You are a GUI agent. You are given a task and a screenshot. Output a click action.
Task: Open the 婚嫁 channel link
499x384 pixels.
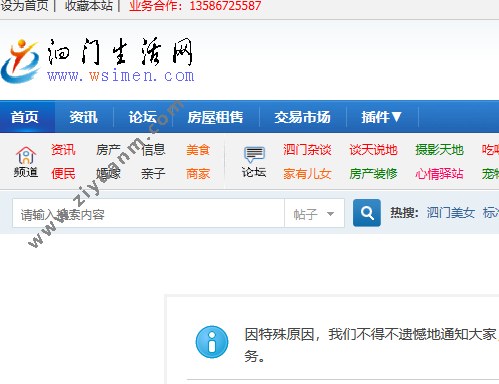tap(108, 174)
